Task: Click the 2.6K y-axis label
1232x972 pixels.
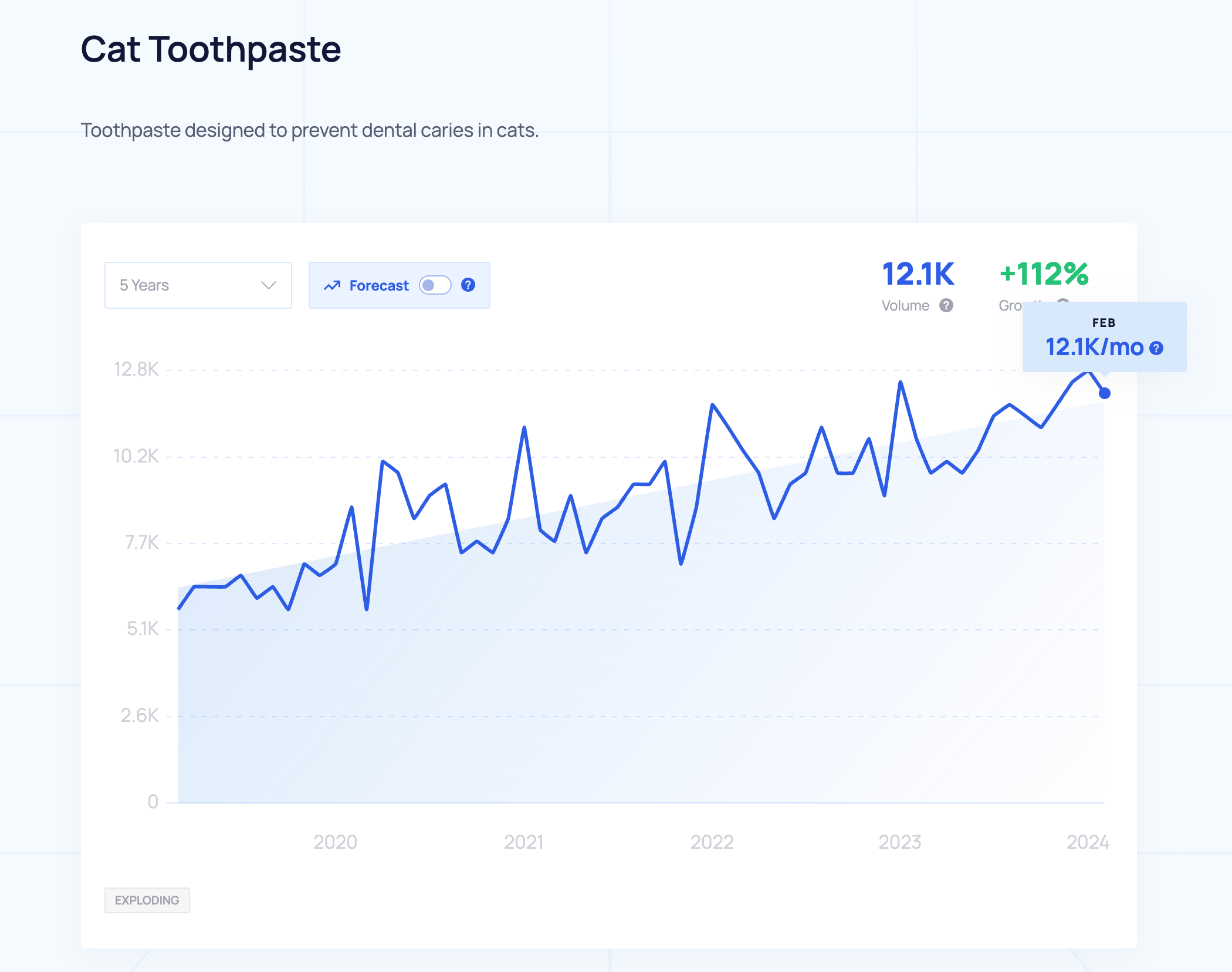Action: pos(140,716)
